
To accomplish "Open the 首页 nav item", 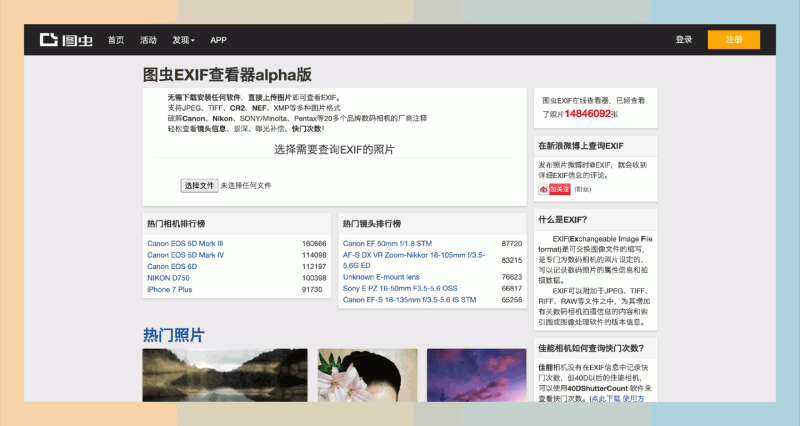I will click(116, 40).
